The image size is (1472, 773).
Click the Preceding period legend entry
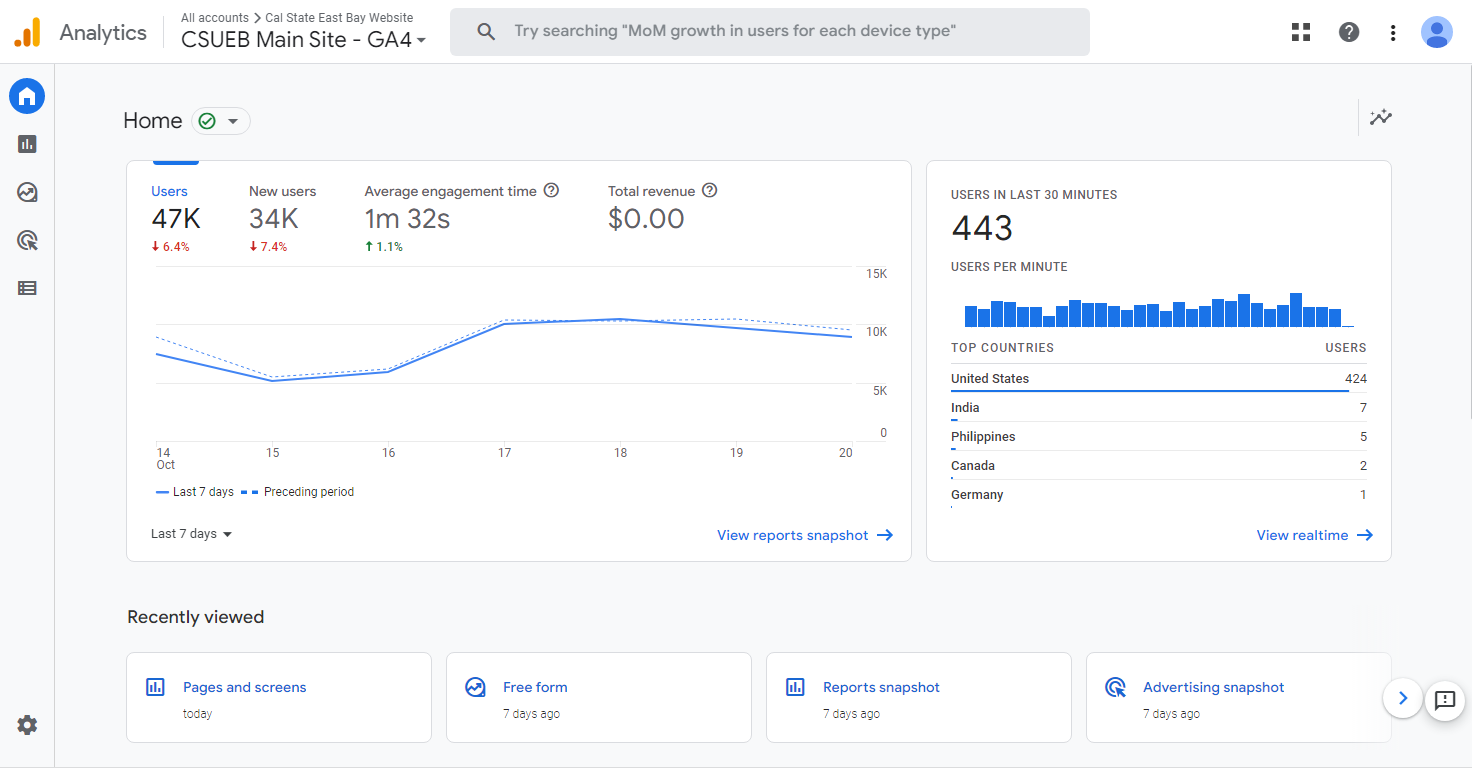click(x=297, y=492)
